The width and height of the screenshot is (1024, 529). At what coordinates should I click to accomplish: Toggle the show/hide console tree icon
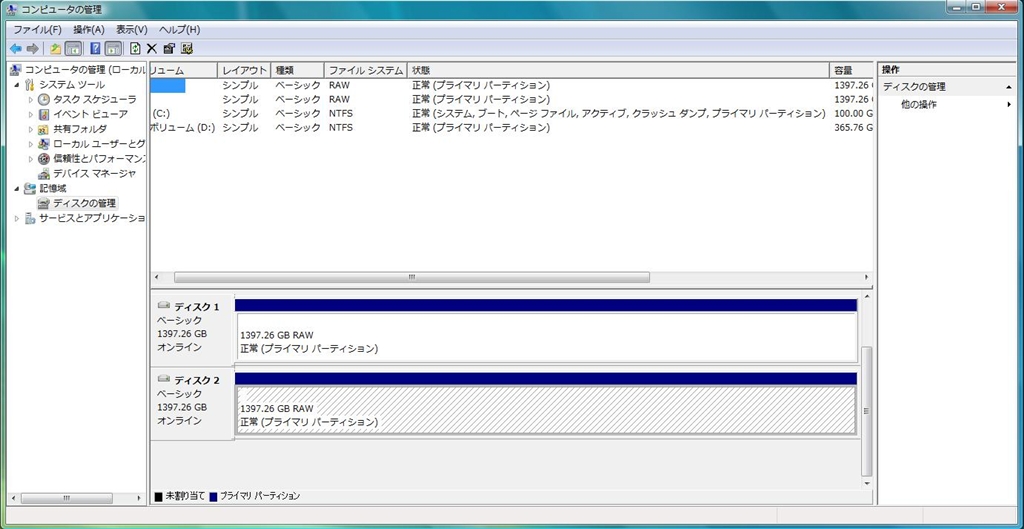point(73,48)
